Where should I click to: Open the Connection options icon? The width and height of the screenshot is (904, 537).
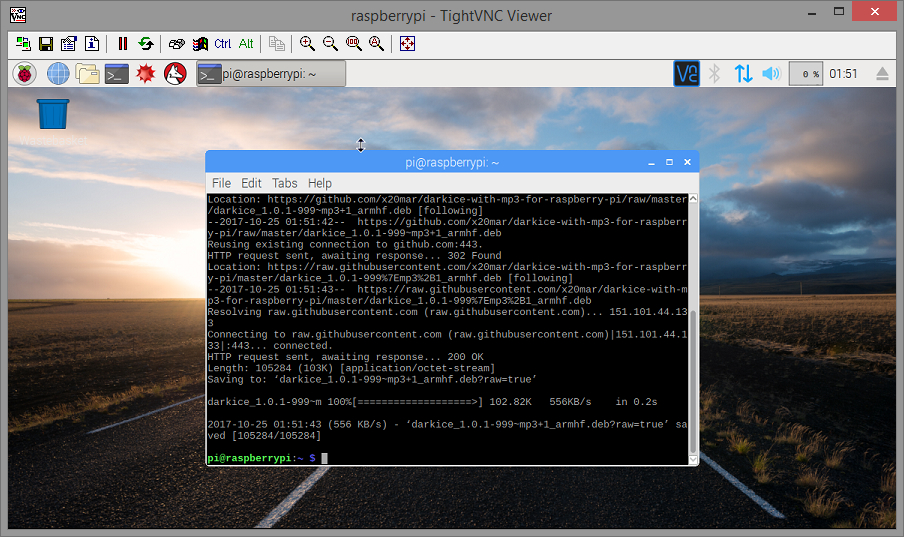(69, 44)
